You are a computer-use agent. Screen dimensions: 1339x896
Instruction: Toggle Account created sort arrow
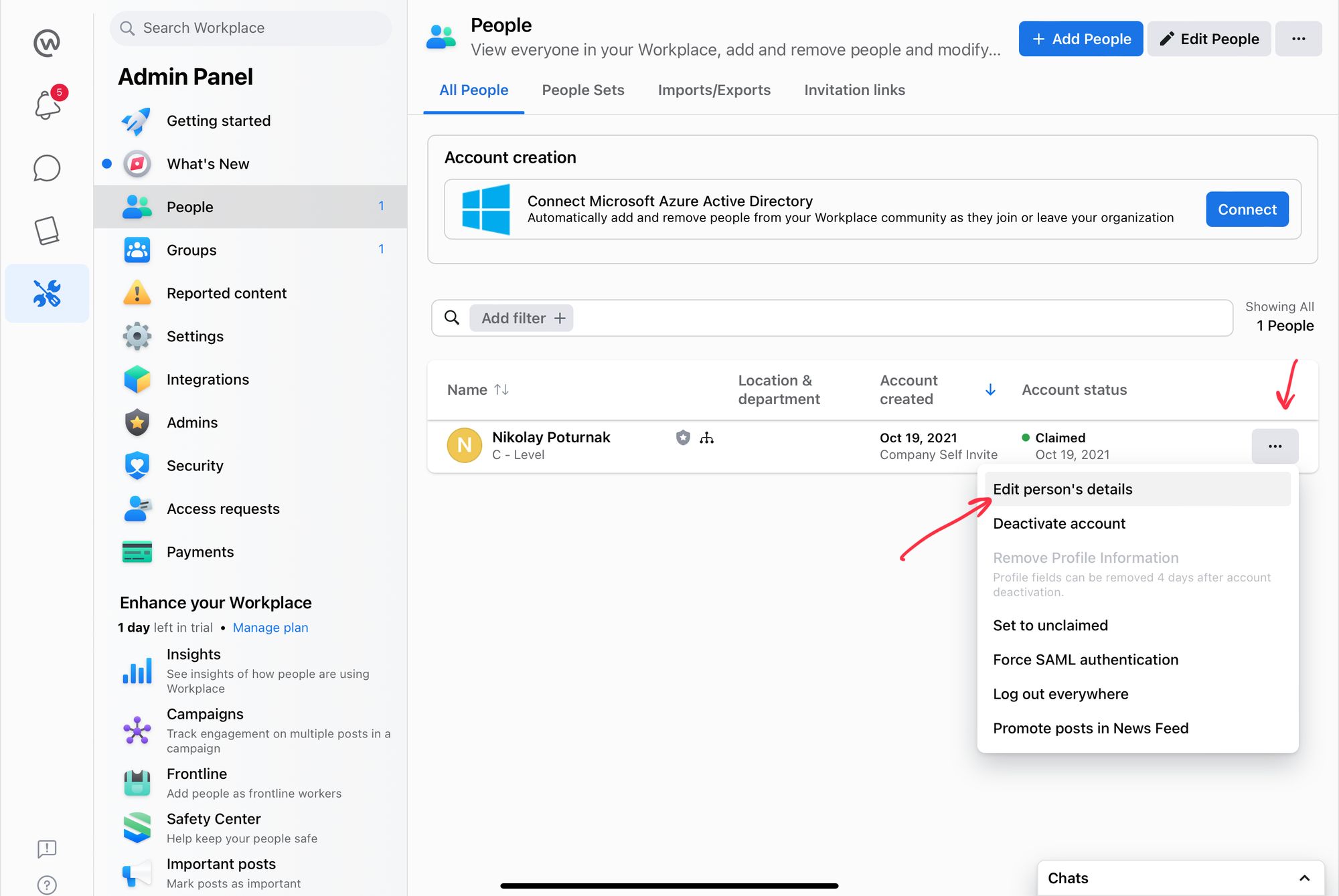click(990, 389)
